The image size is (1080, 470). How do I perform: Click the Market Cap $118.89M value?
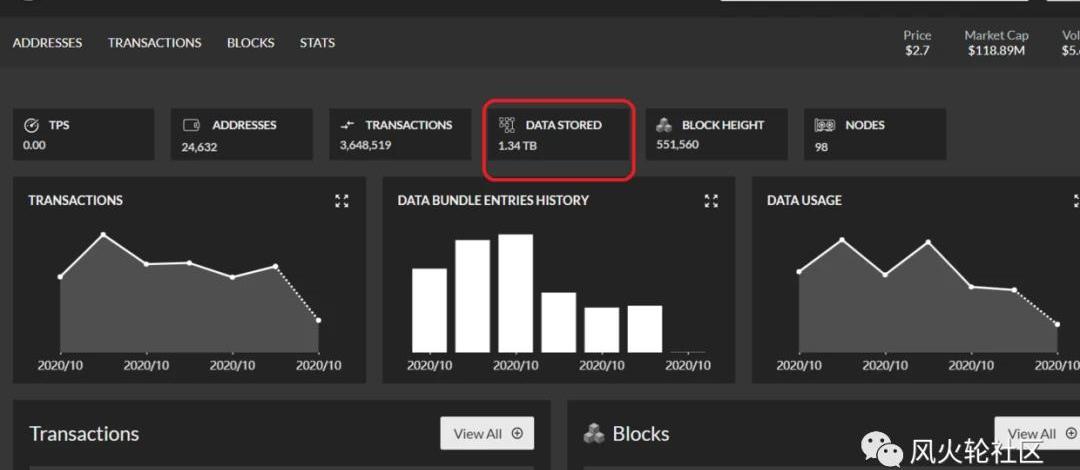coord(996,50)
